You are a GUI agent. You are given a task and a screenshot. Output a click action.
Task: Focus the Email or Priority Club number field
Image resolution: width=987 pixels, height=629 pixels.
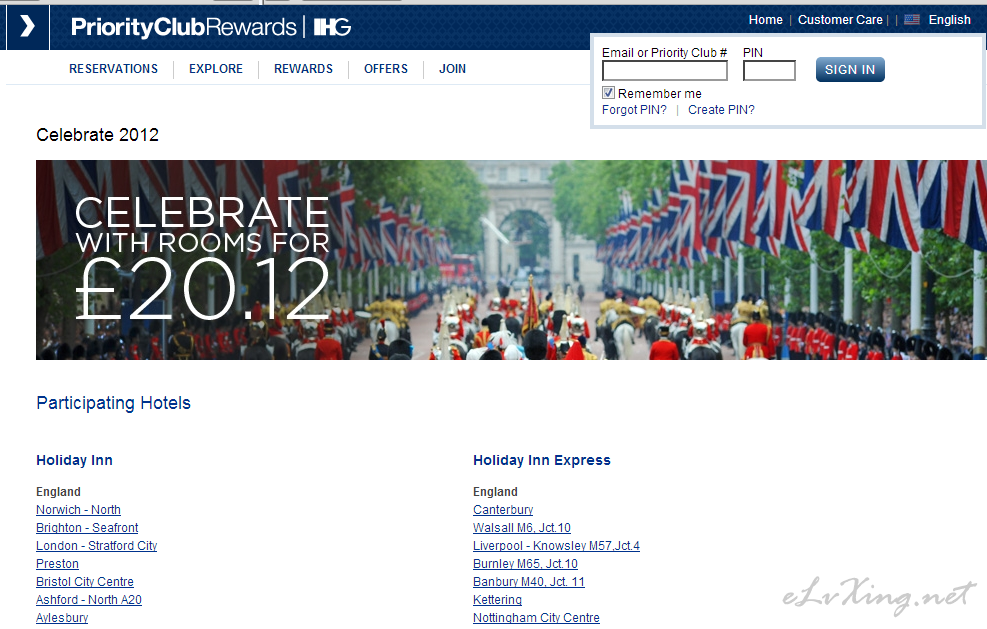[x=665, y=71]
